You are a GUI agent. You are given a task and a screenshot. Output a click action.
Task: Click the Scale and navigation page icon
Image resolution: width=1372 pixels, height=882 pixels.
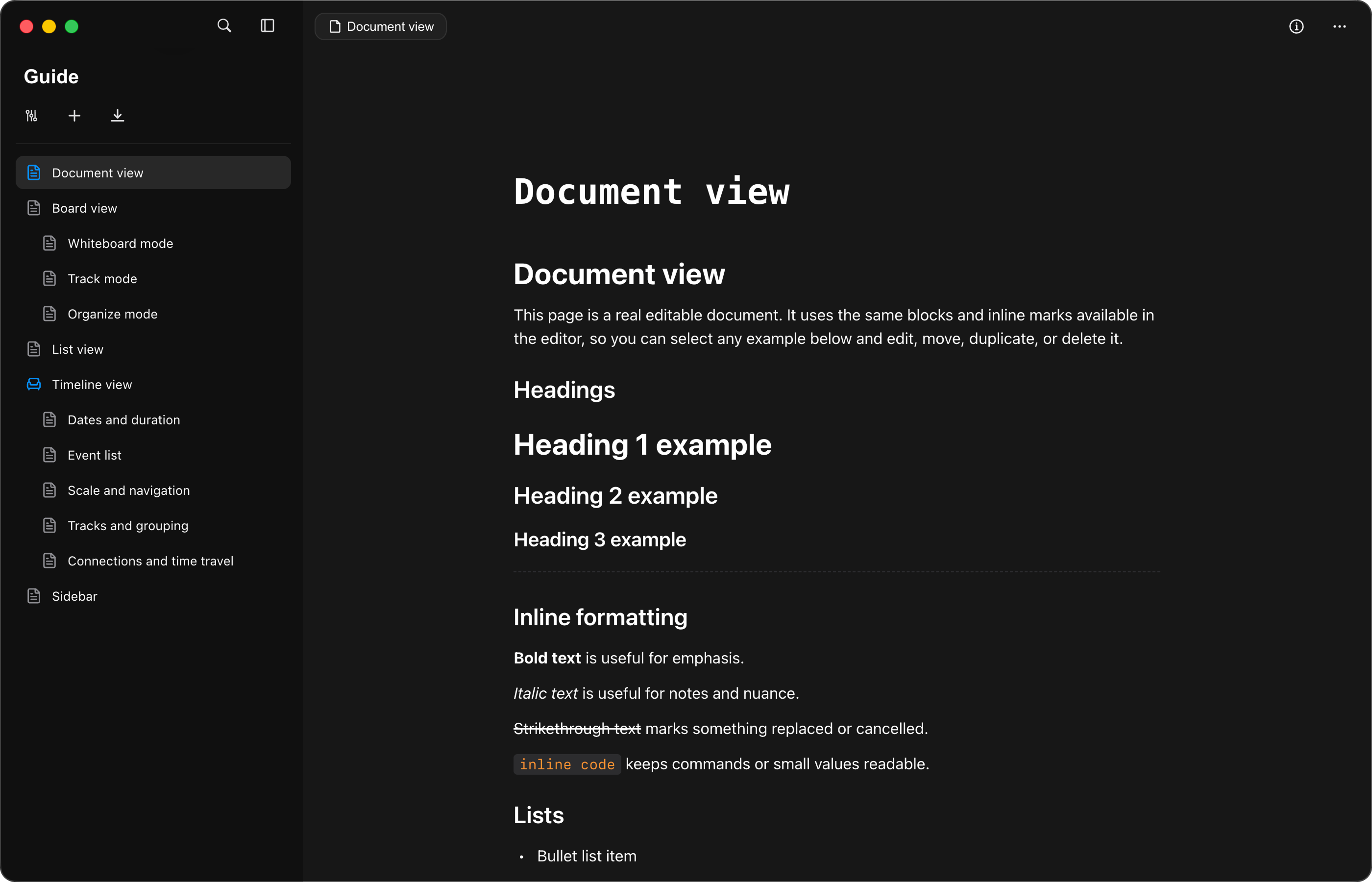point(50,490)
